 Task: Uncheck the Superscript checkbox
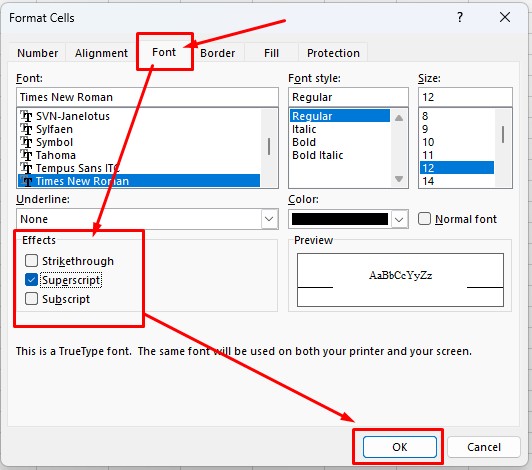[x=31, y=280]
